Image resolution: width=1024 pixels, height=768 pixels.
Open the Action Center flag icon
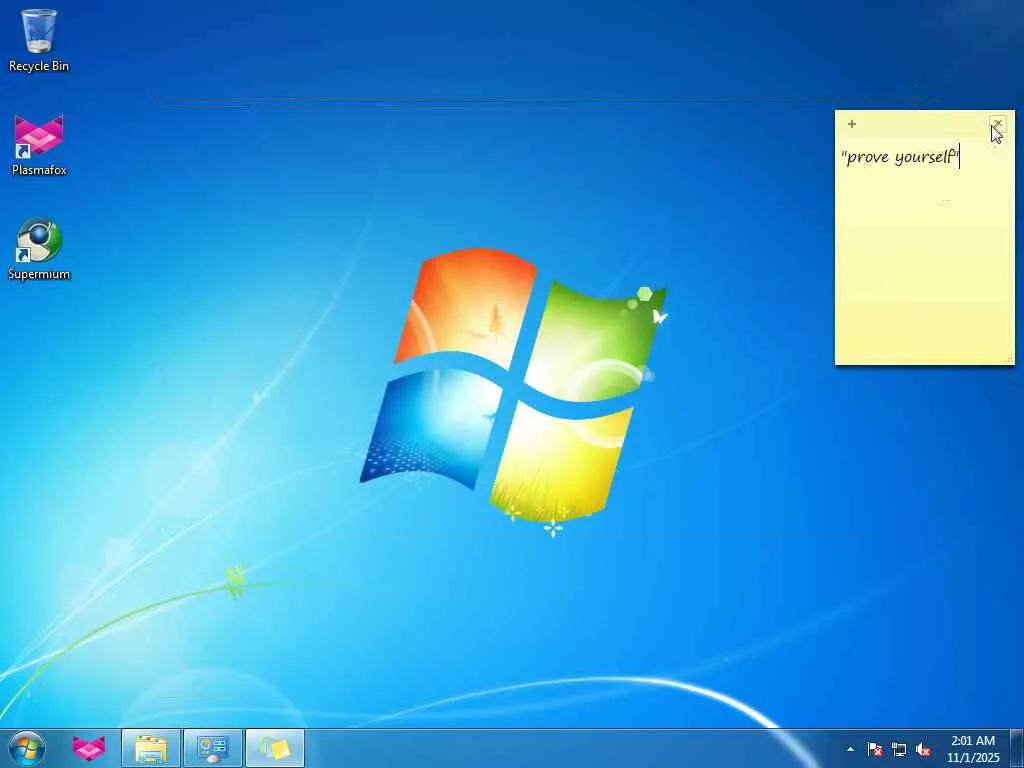874,749
